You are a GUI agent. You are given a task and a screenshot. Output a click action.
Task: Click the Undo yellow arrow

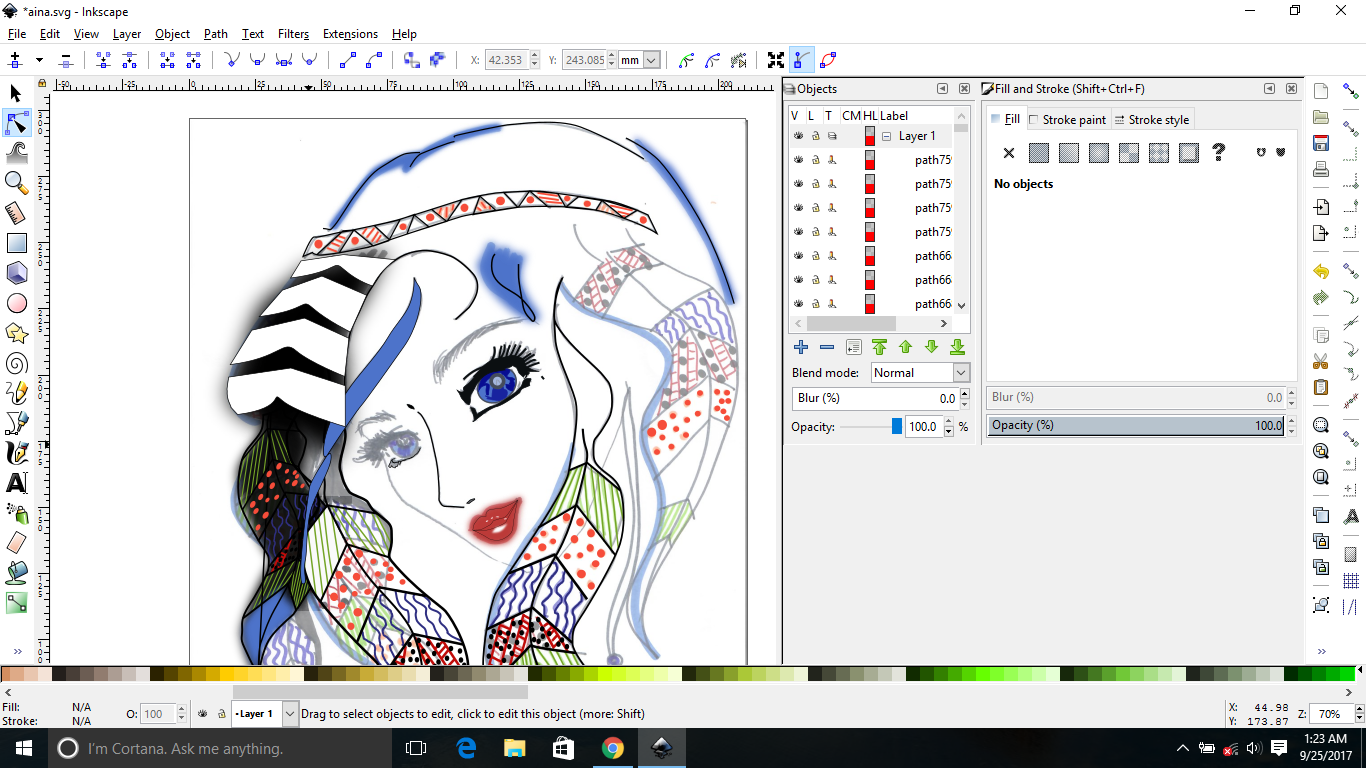coord(1321,272)
